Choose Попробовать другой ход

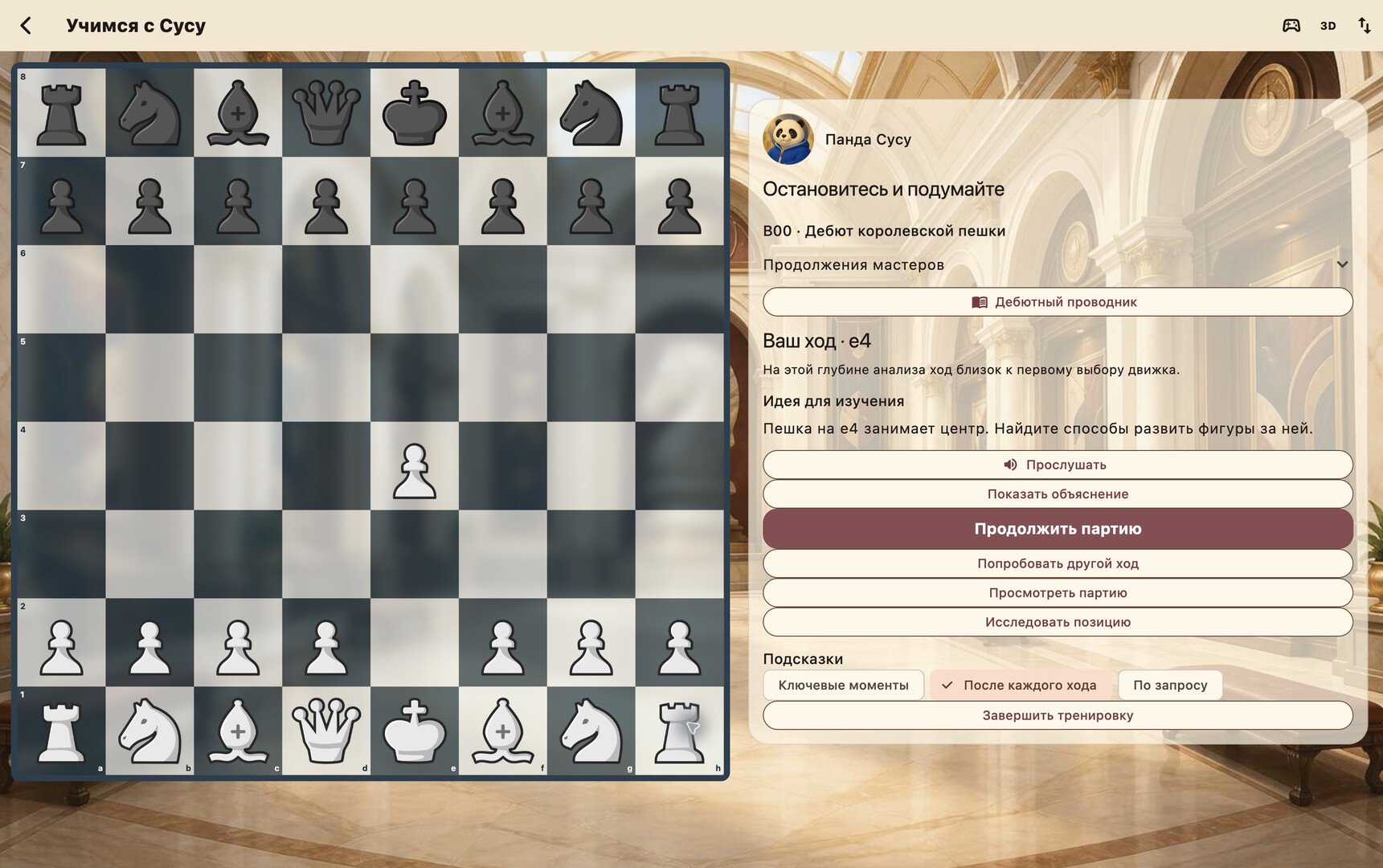coord(1058,563)
